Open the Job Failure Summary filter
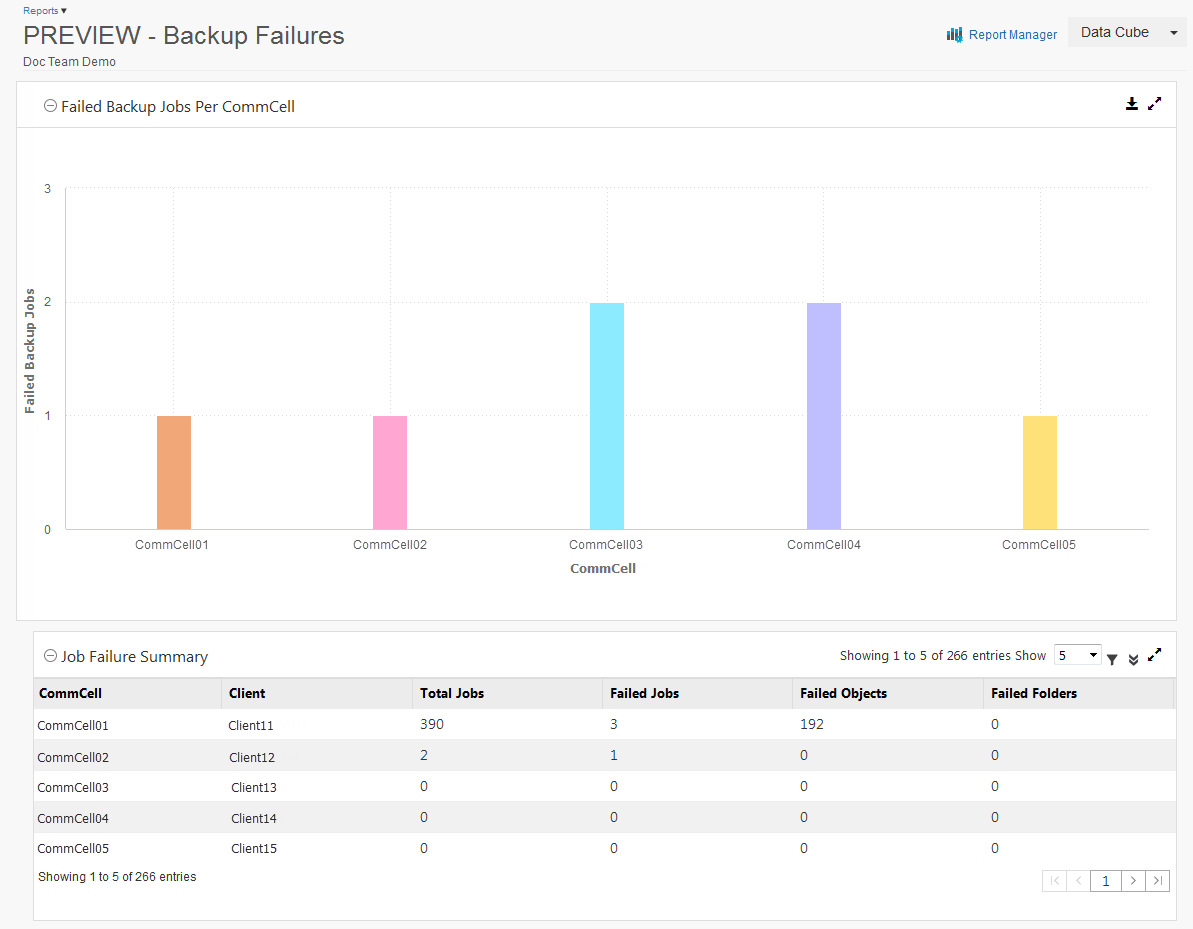 point(1112,658)
